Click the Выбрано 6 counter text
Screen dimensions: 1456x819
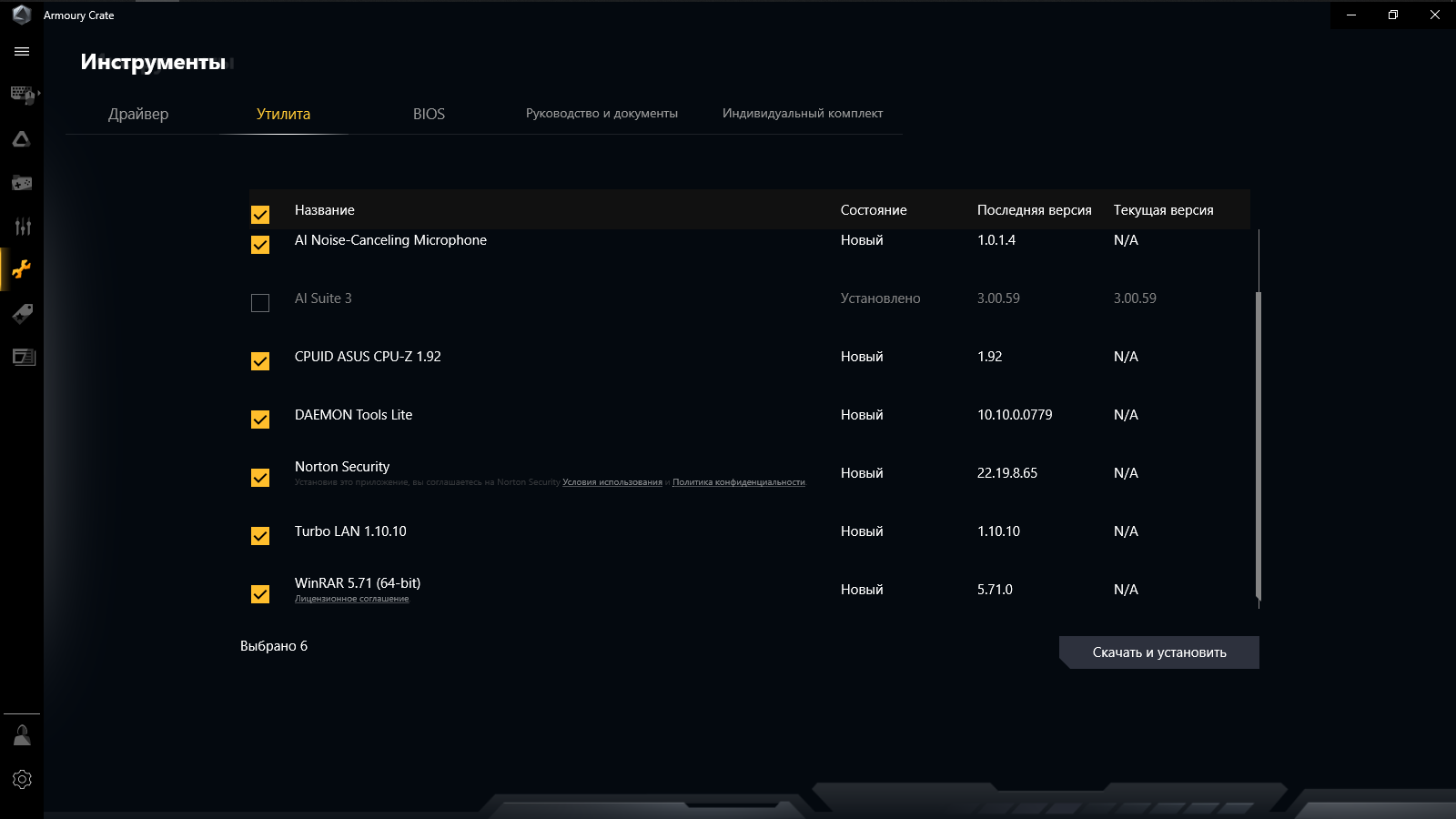point(274,646)
